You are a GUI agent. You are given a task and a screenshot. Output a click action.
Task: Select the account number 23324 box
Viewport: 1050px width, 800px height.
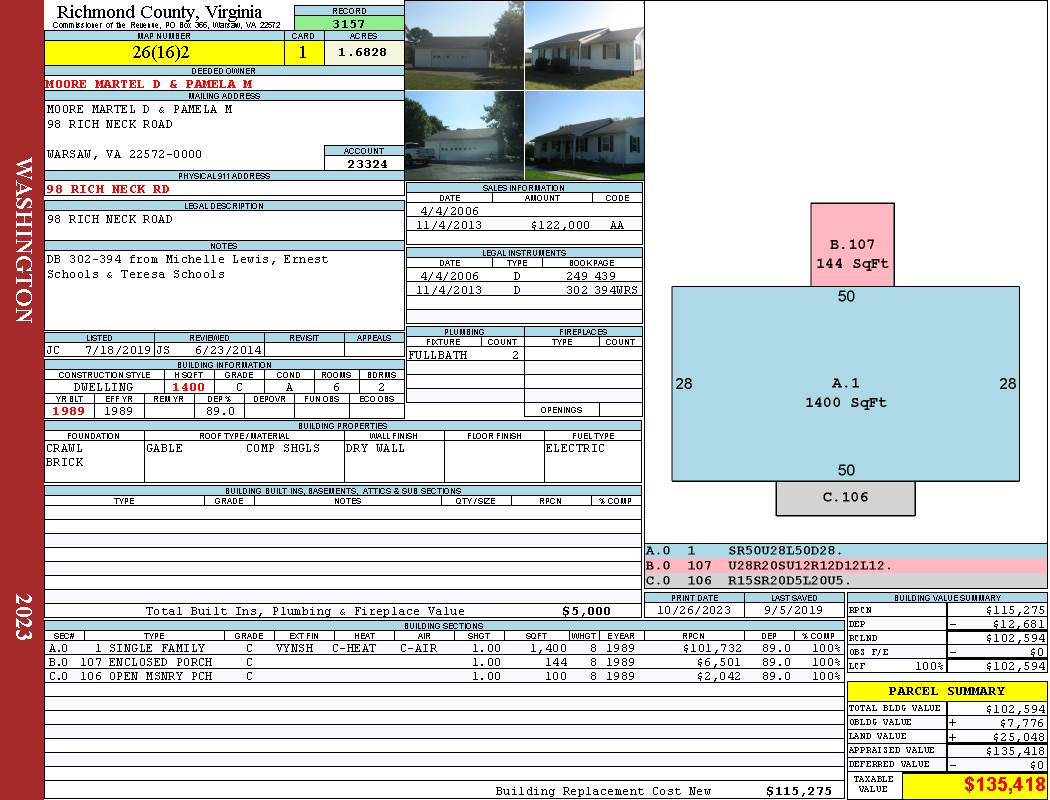point(364,163)
